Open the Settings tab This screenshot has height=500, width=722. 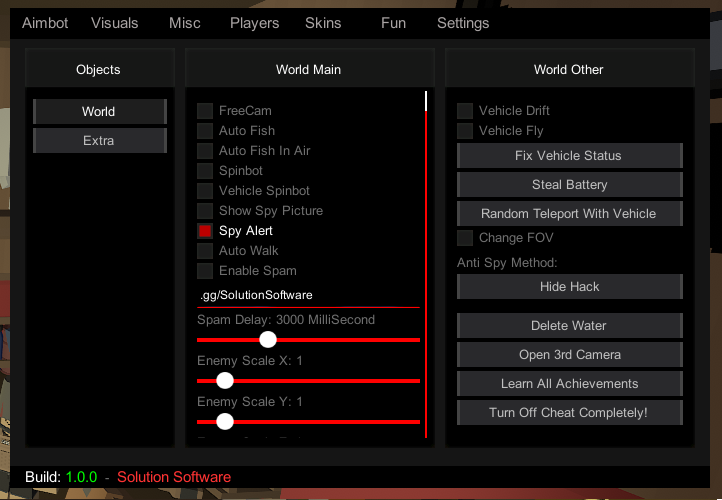pos(463,23)
